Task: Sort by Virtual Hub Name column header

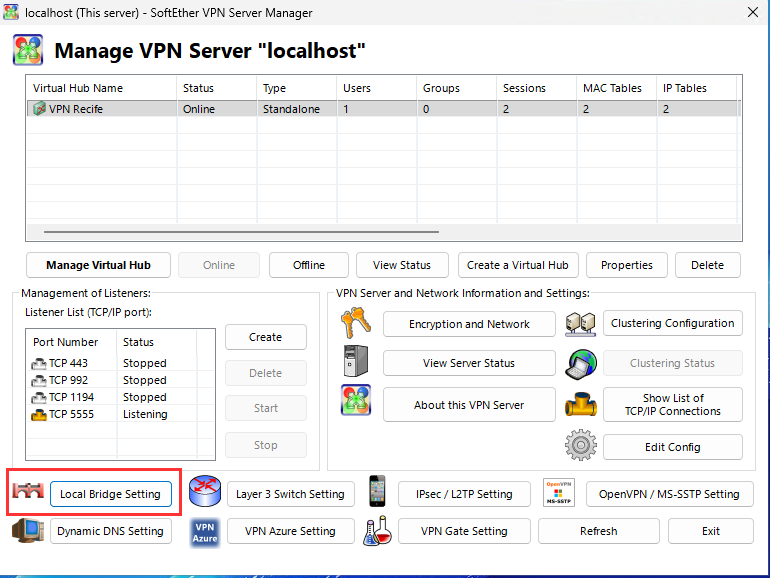Action: tap(102, 88)
